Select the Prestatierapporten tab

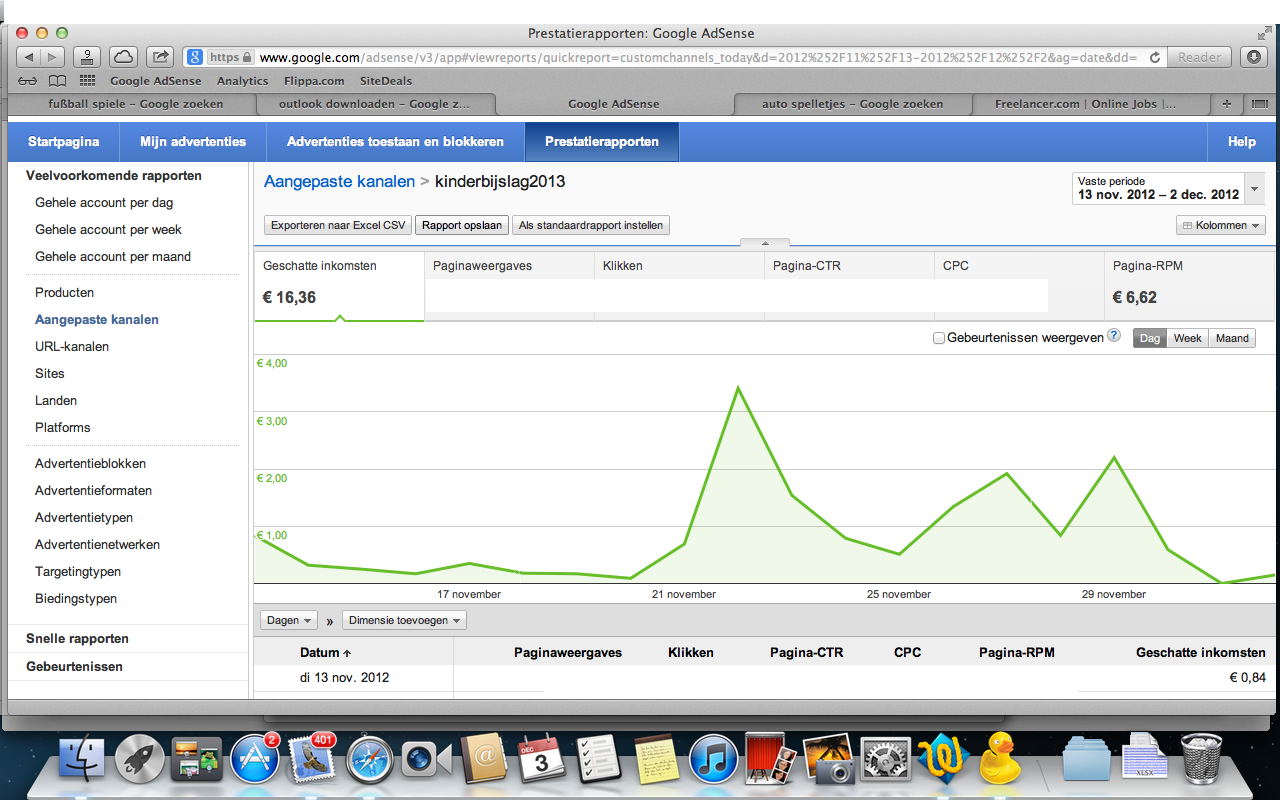pyautogui.click(x=602, y=142)
